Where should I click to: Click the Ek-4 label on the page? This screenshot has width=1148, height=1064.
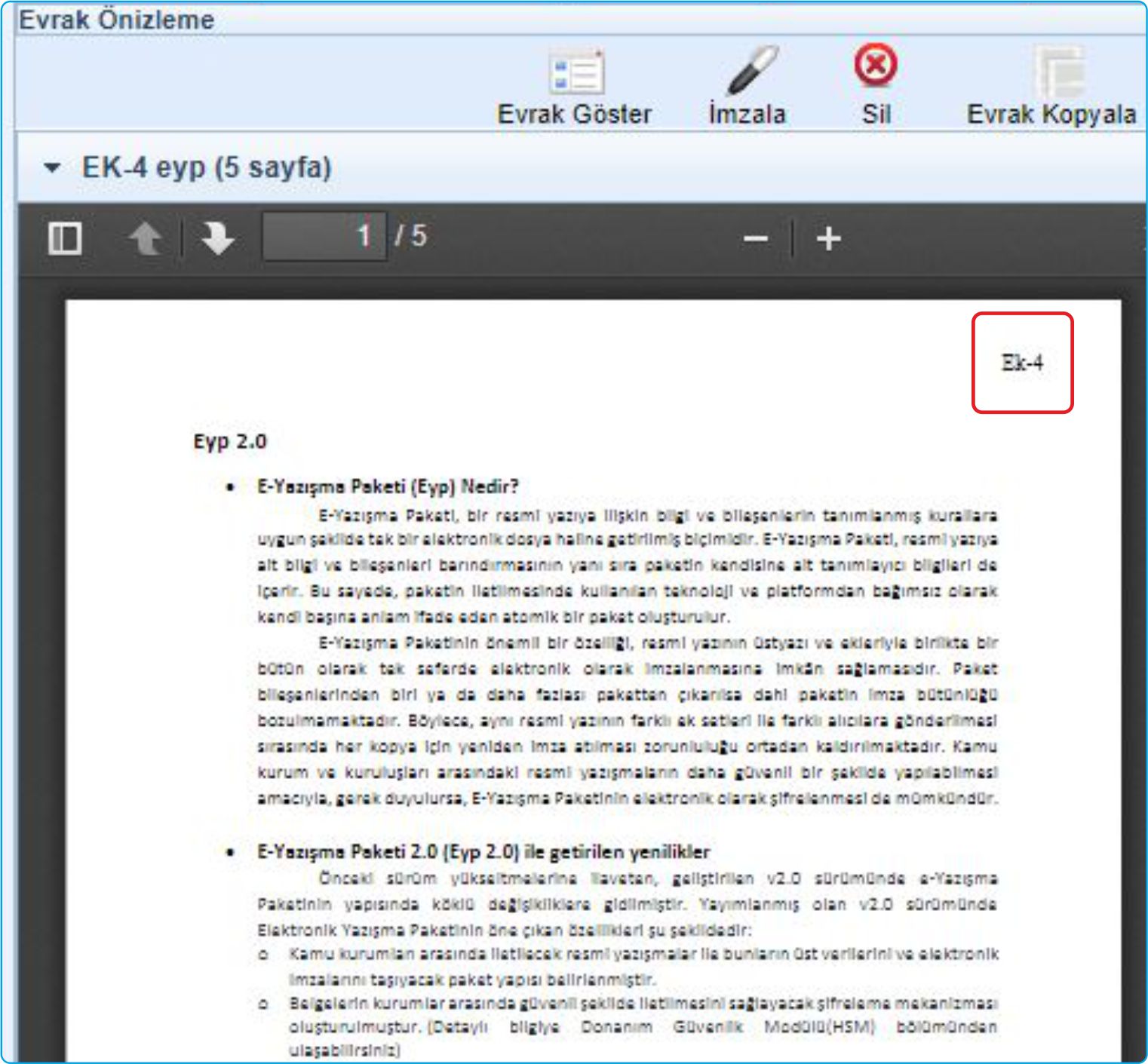1022,363
